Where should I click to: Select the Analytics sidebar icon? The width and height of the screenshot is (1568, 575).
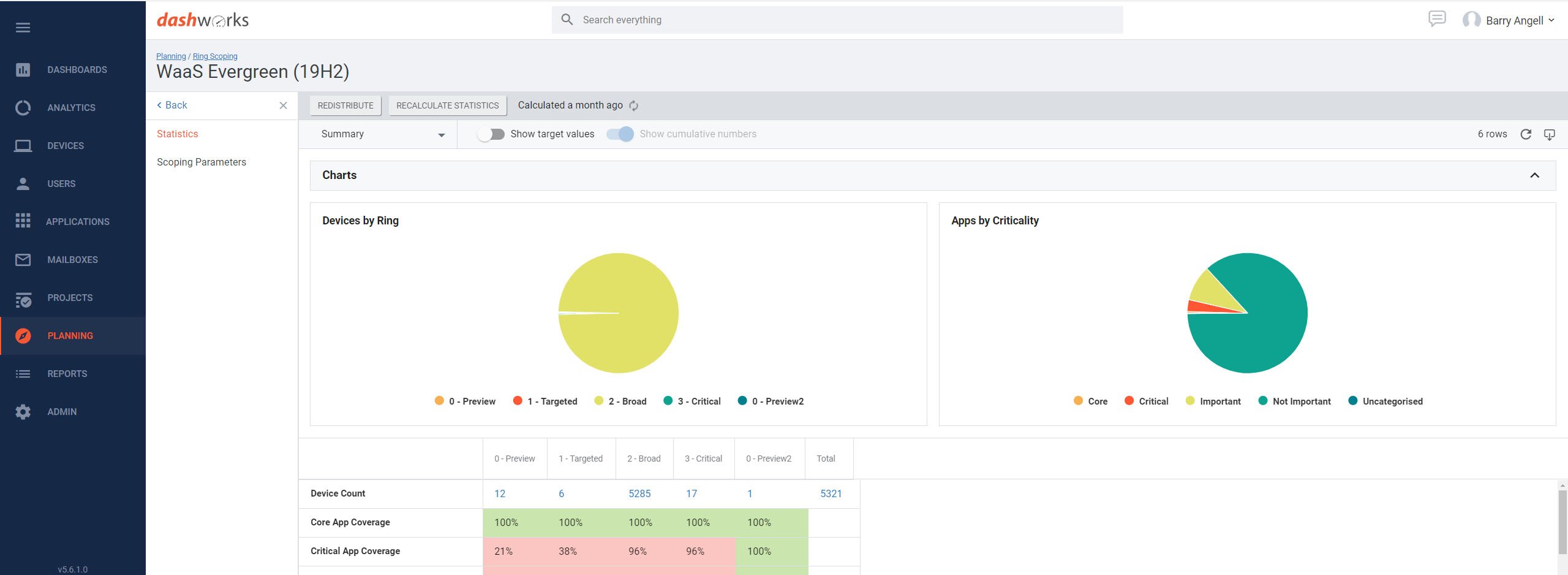(x=23, y=107)
